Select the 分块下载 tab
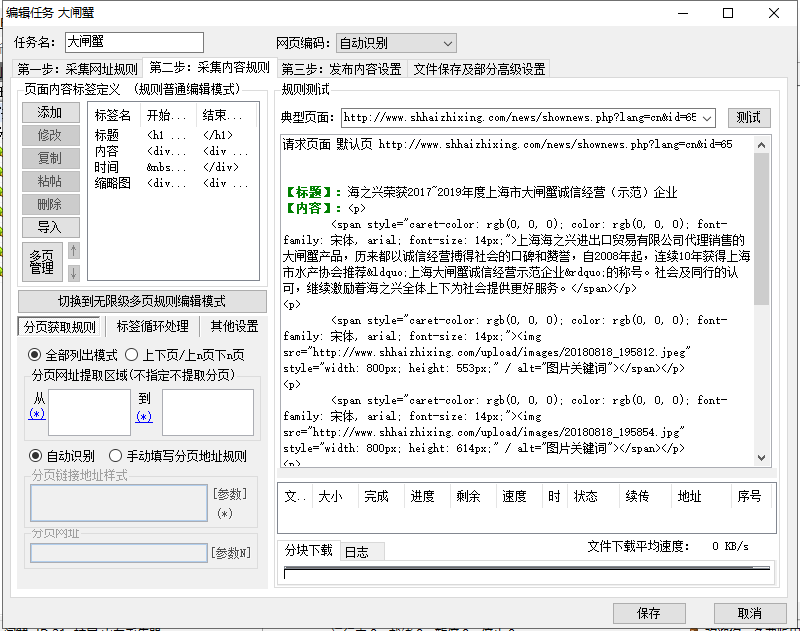Screen dimensions: 800x631 308,550
